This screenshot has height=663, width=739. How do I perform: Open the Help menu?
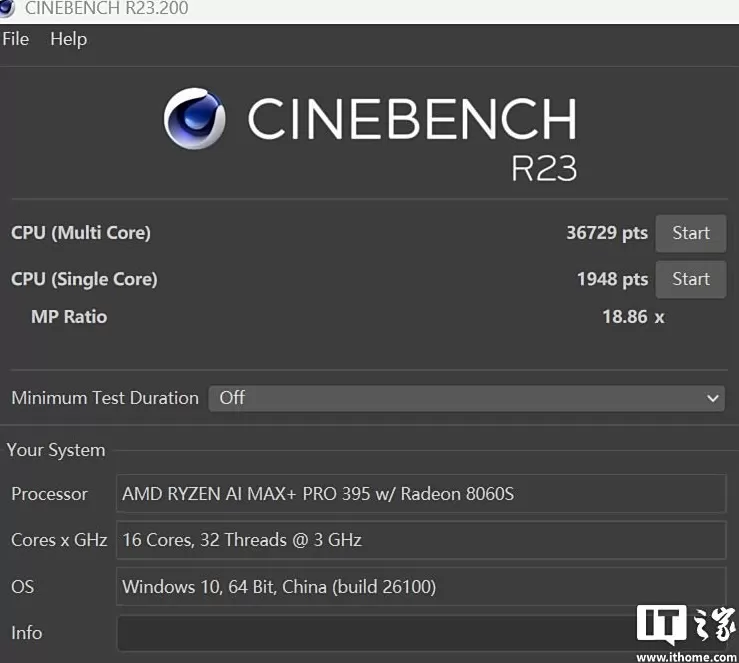(x=68, y=39)
